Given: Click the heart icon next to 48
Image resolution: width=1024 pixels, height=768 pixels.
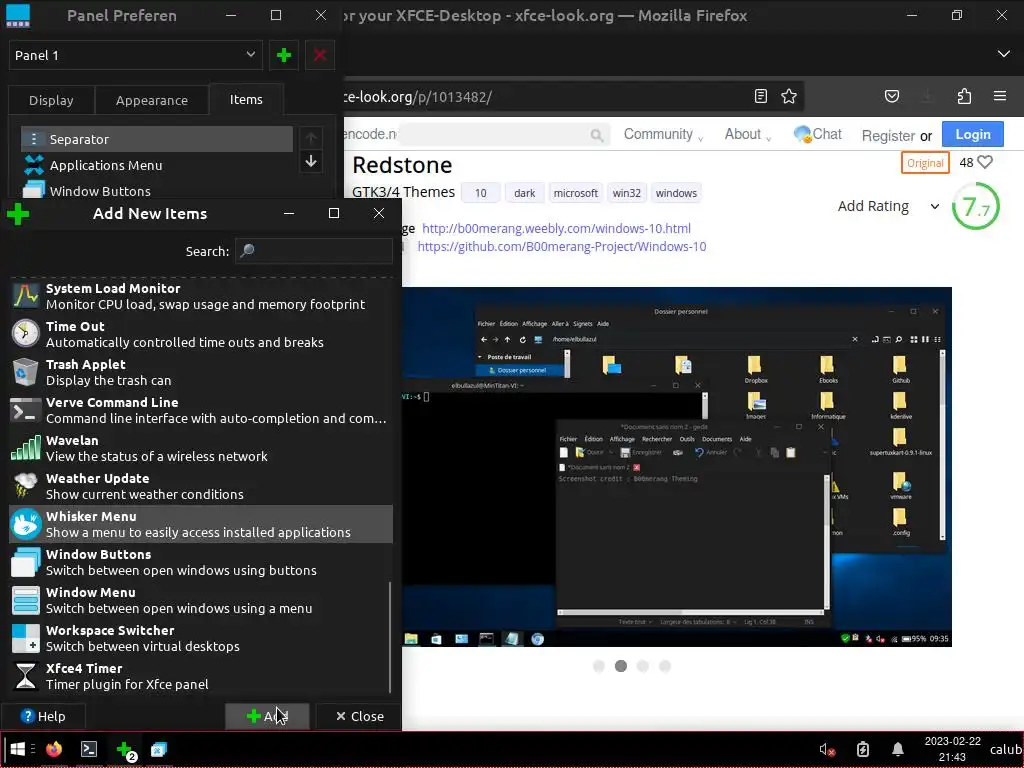Looking at the screenshot, I should tap(985, 162).
